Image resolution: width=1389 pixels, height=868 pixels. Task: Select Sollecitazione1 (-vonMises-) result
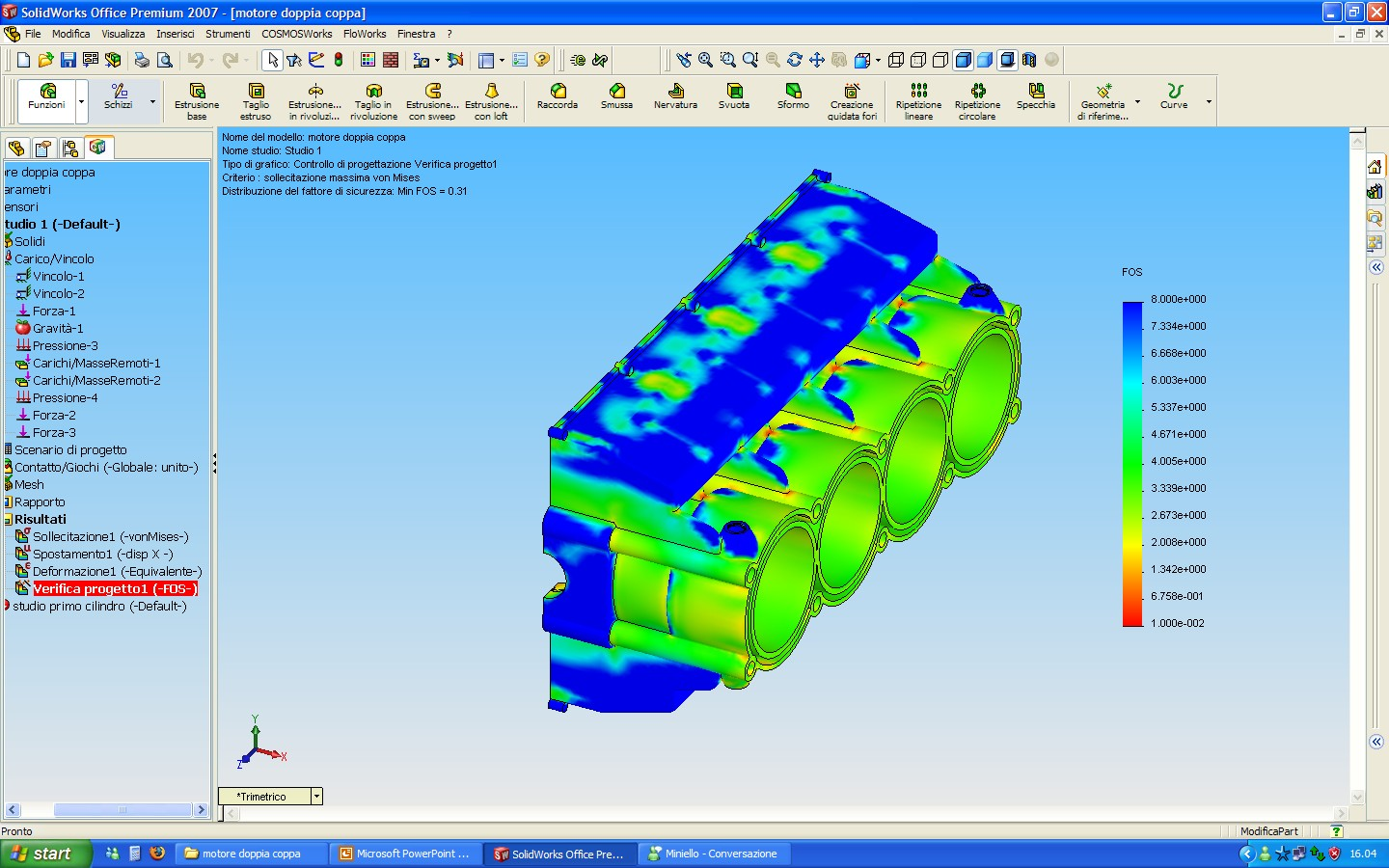click(x=110, y=537)
